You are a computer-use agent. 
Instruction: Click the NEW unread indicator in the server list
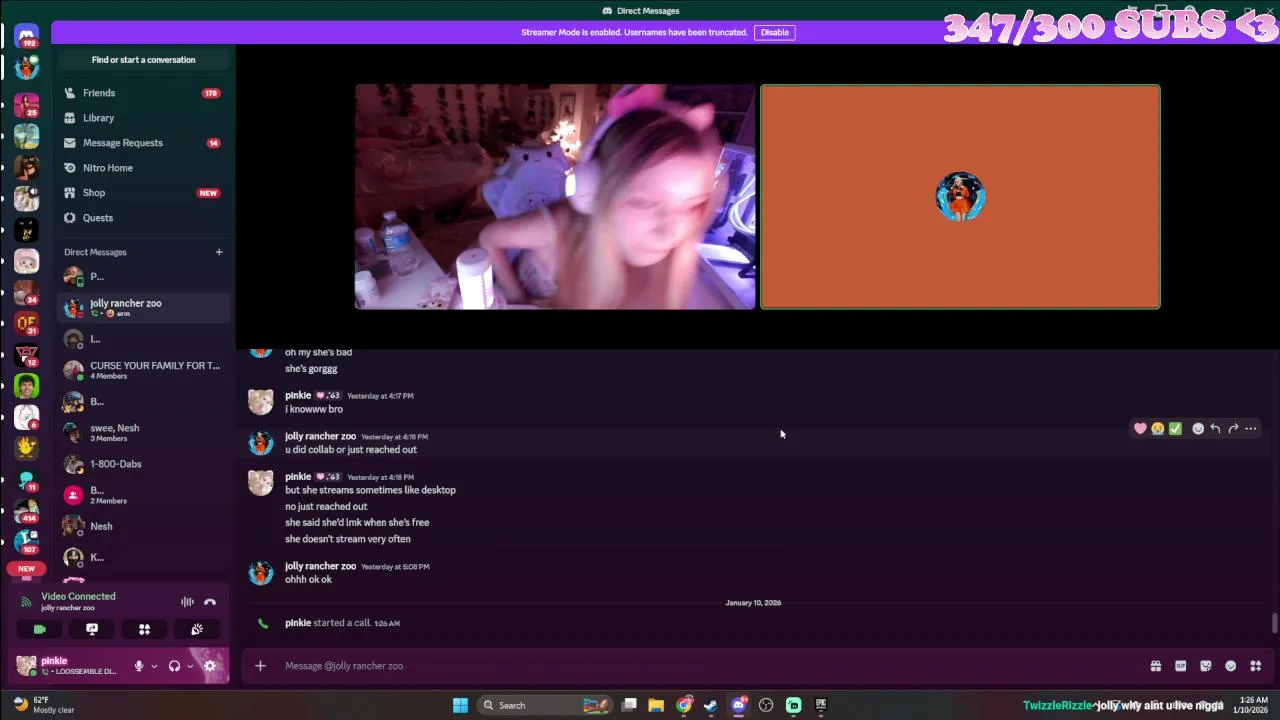click(26, 568)
